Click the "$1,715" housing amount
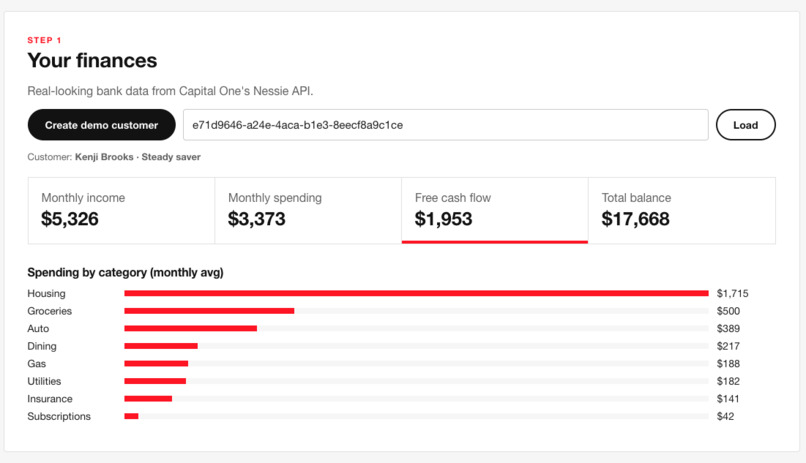Image resolution: width=806 pixels, height=463 pixels. pos(732,293)
